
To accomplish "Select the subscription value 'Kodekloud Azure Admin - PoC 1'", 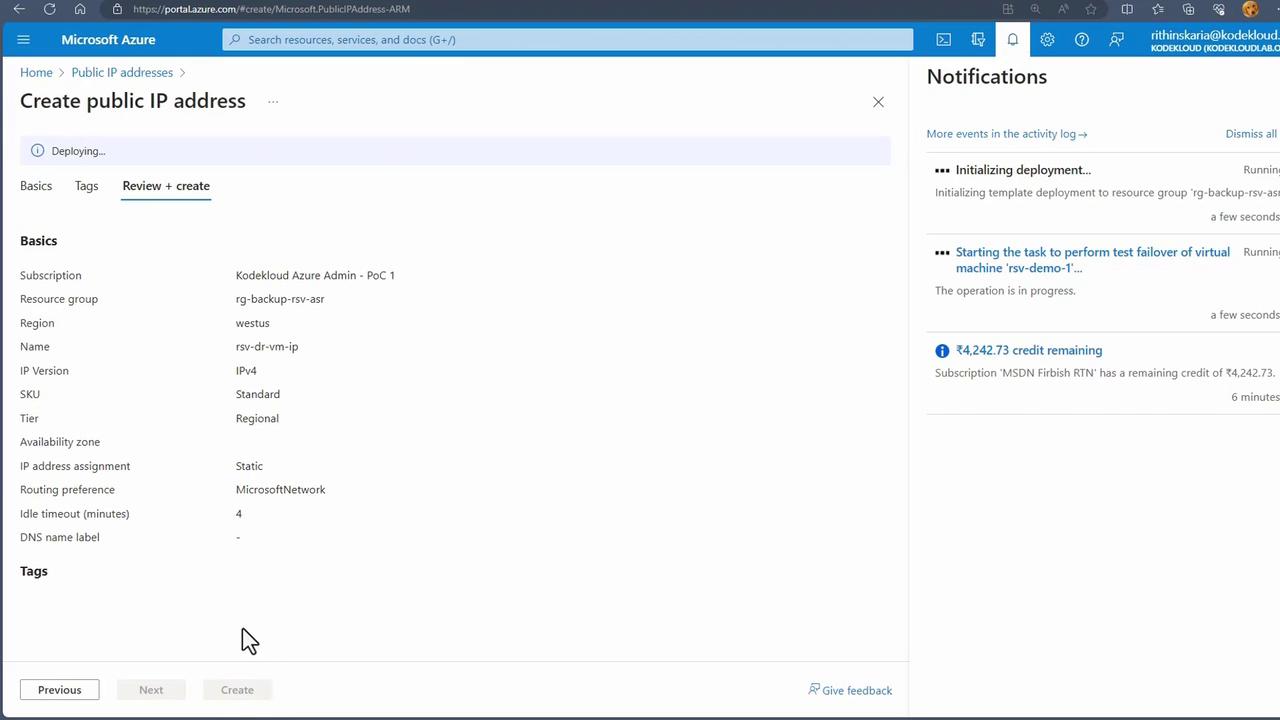I will coord(315,275).
